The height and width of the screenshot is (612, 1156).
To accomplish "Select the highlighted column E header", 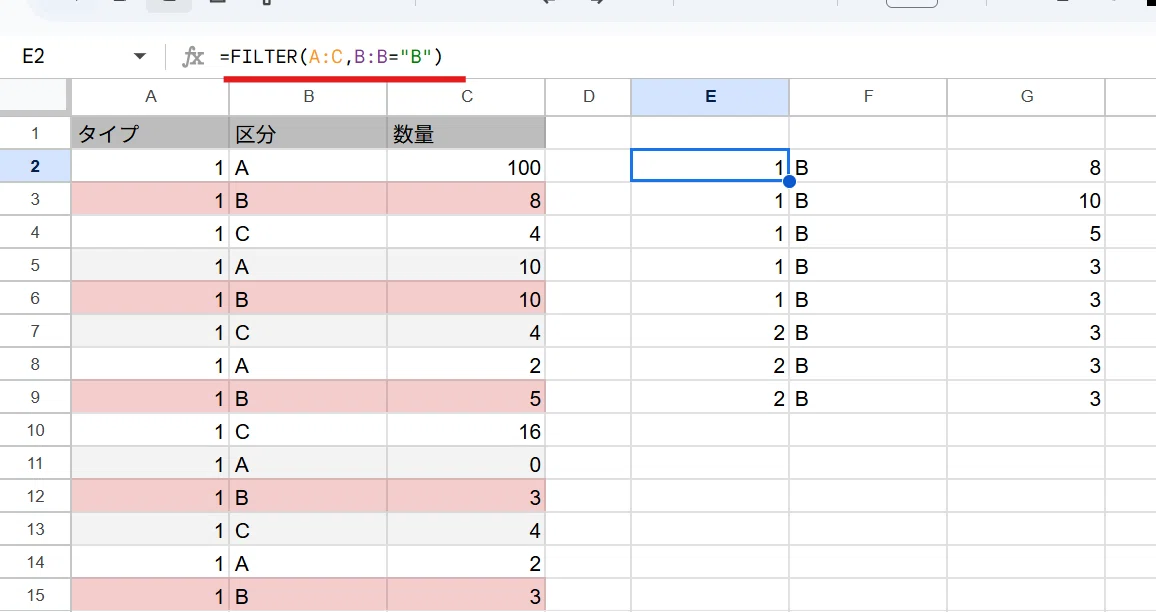I will click(x=710, y=97).
